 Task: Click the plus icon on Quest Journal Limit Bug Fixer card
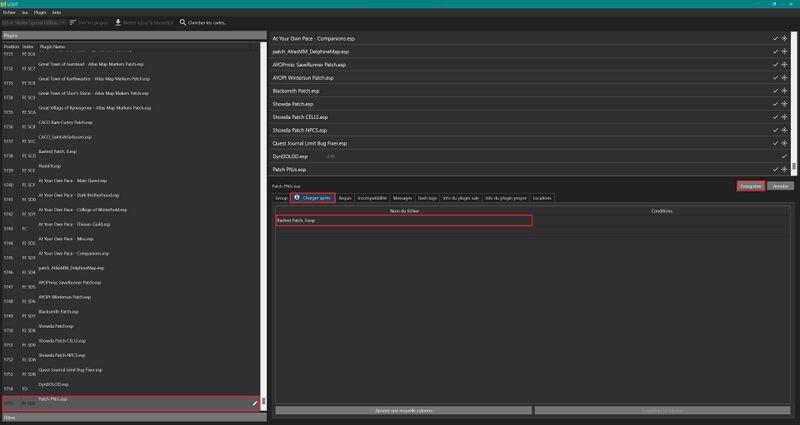tap(784, 143)
